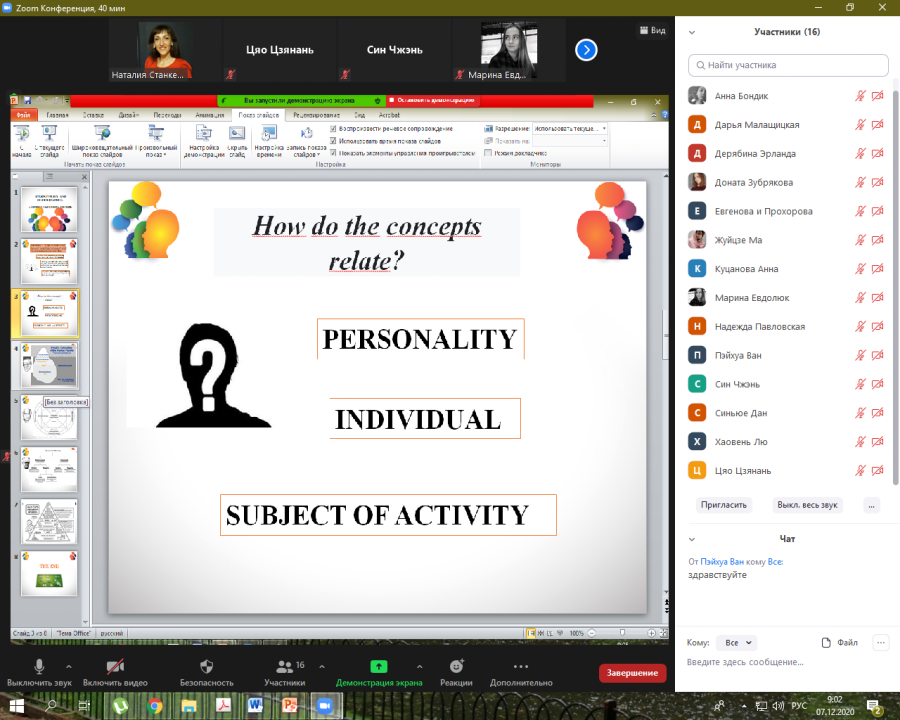Open the Кому: Все recipient dropdown

[737, 642]
